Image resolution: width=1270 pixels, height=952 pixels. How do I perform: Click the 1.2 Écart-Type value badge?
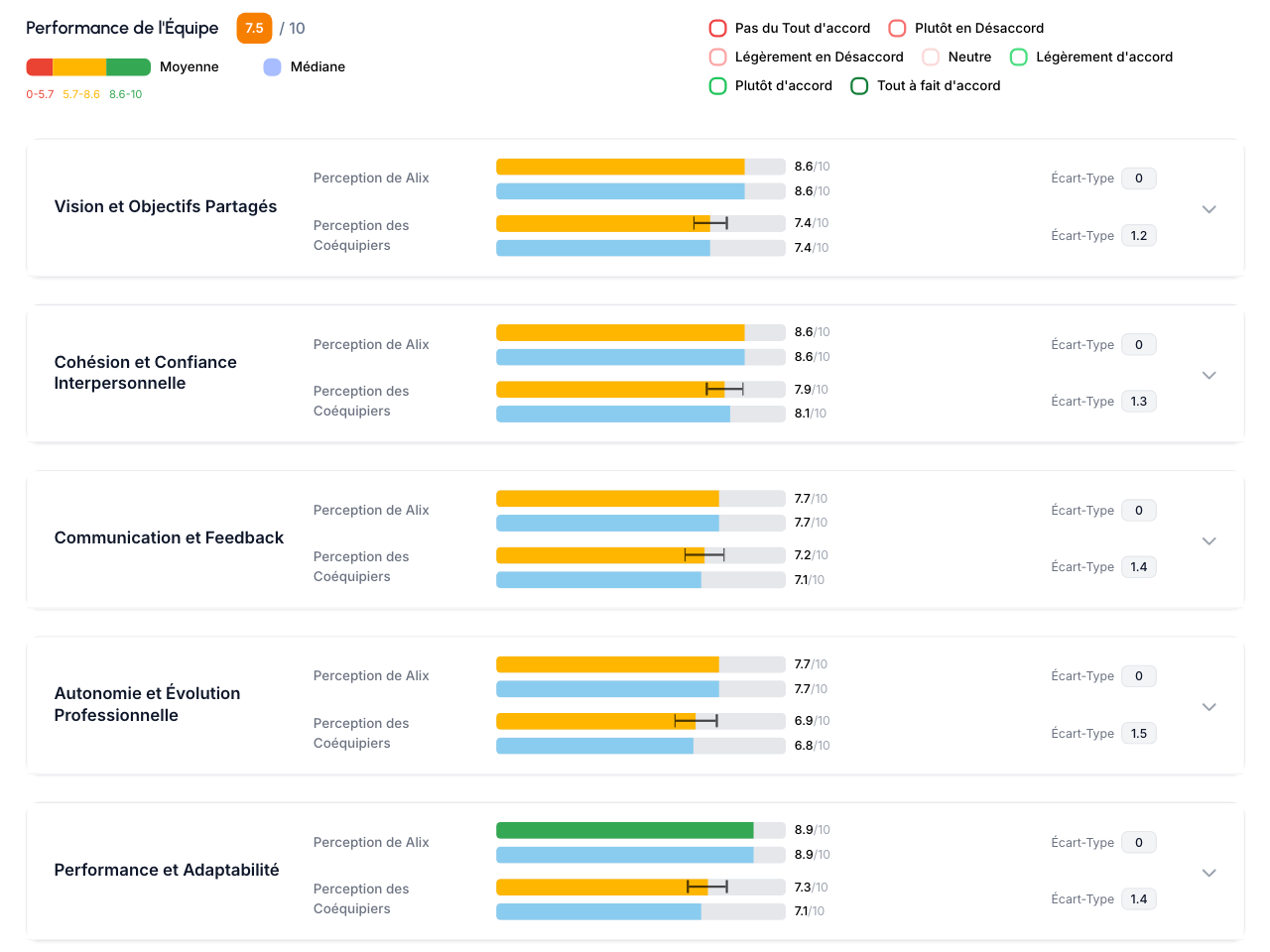1139,235
